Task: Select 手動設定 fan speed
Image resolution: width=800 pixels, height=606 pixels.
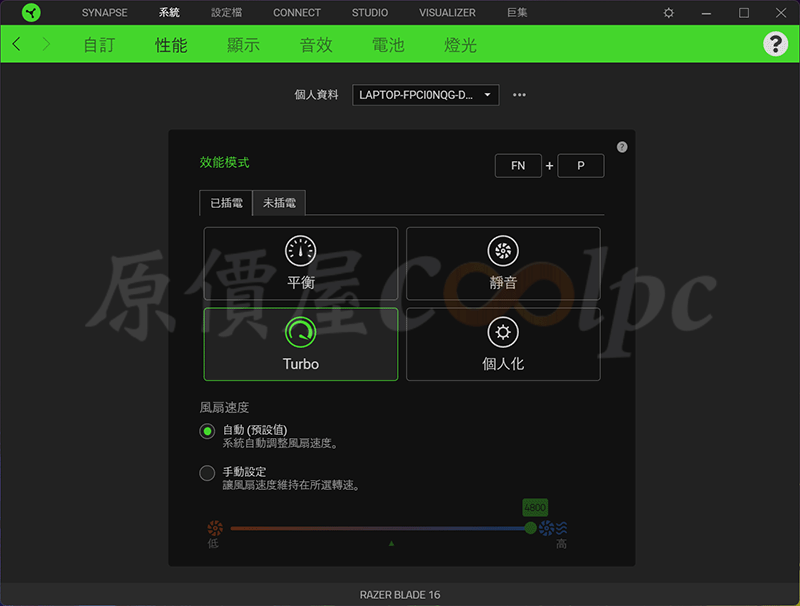Action: [x=207, y=473]
